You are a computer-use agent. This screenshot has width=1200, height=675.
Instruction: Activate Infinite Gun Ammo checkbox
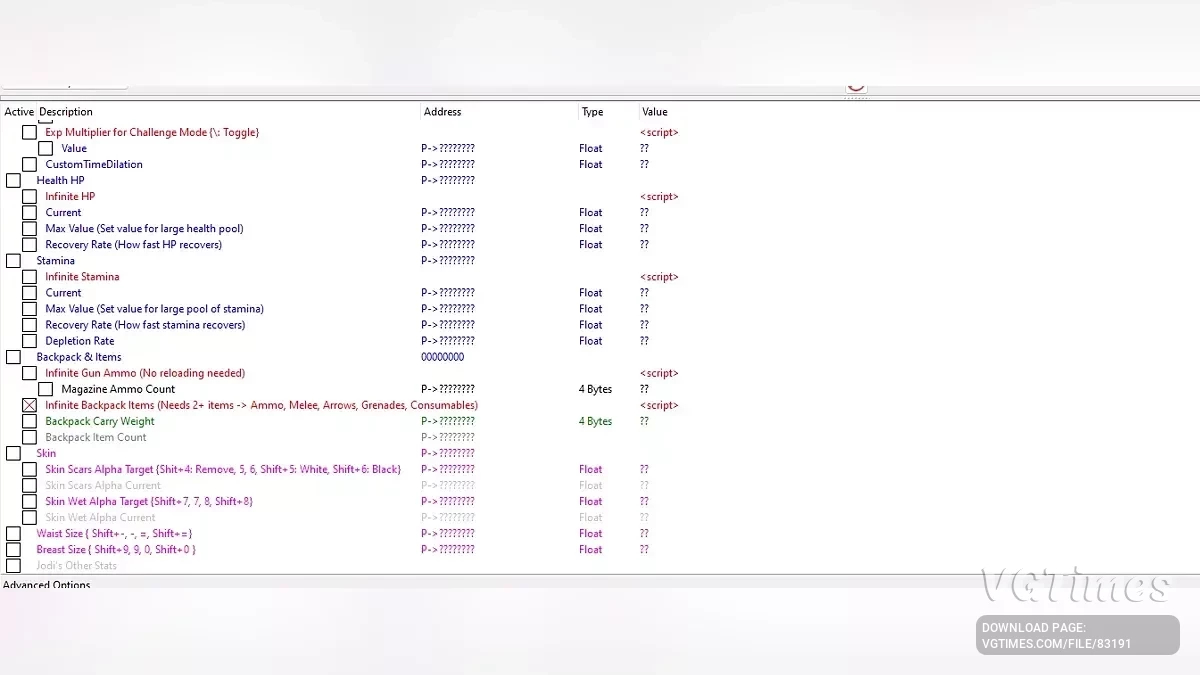(x=29, y=373)
